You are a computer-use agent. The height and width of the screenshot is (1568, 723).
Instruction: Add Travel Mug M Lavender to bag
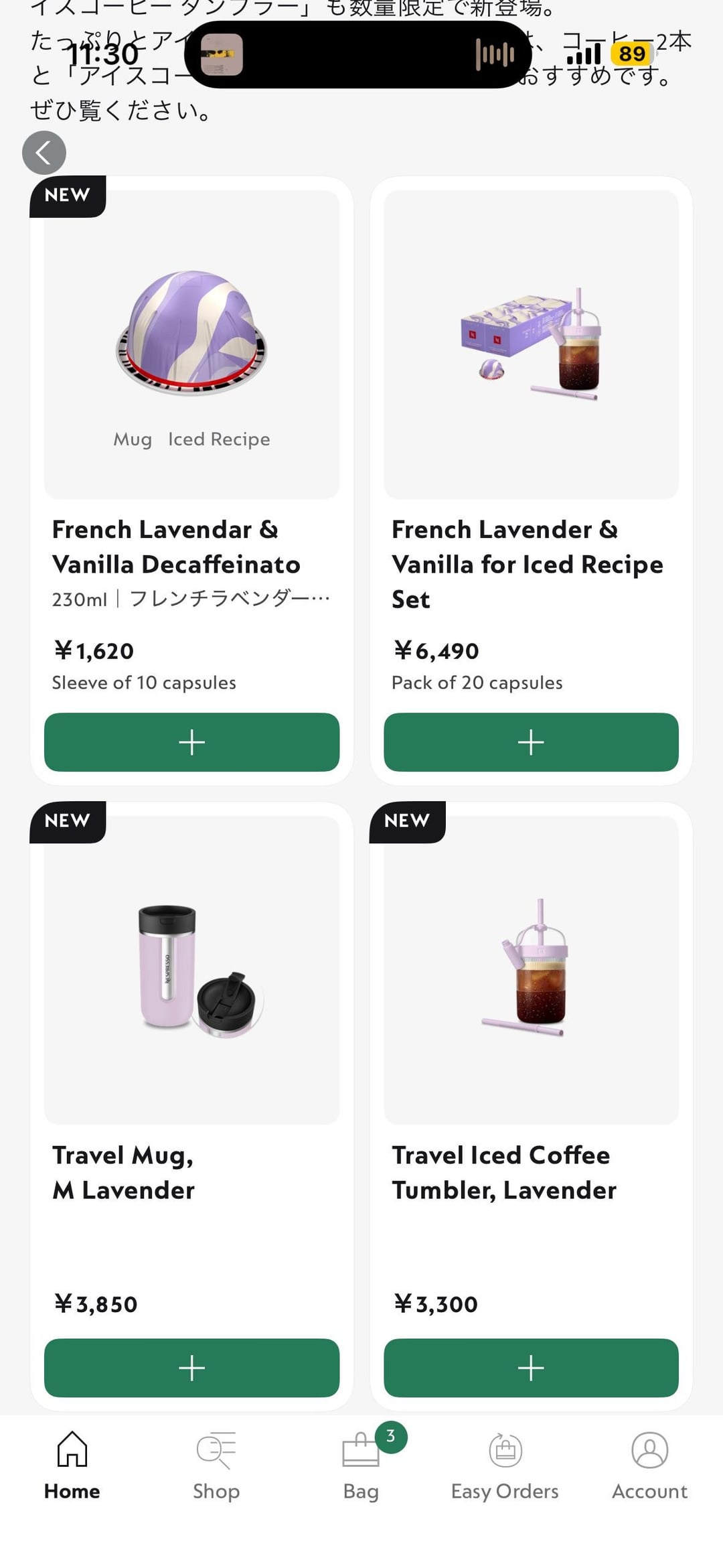pyautogui.click(x=191, y=1368)
